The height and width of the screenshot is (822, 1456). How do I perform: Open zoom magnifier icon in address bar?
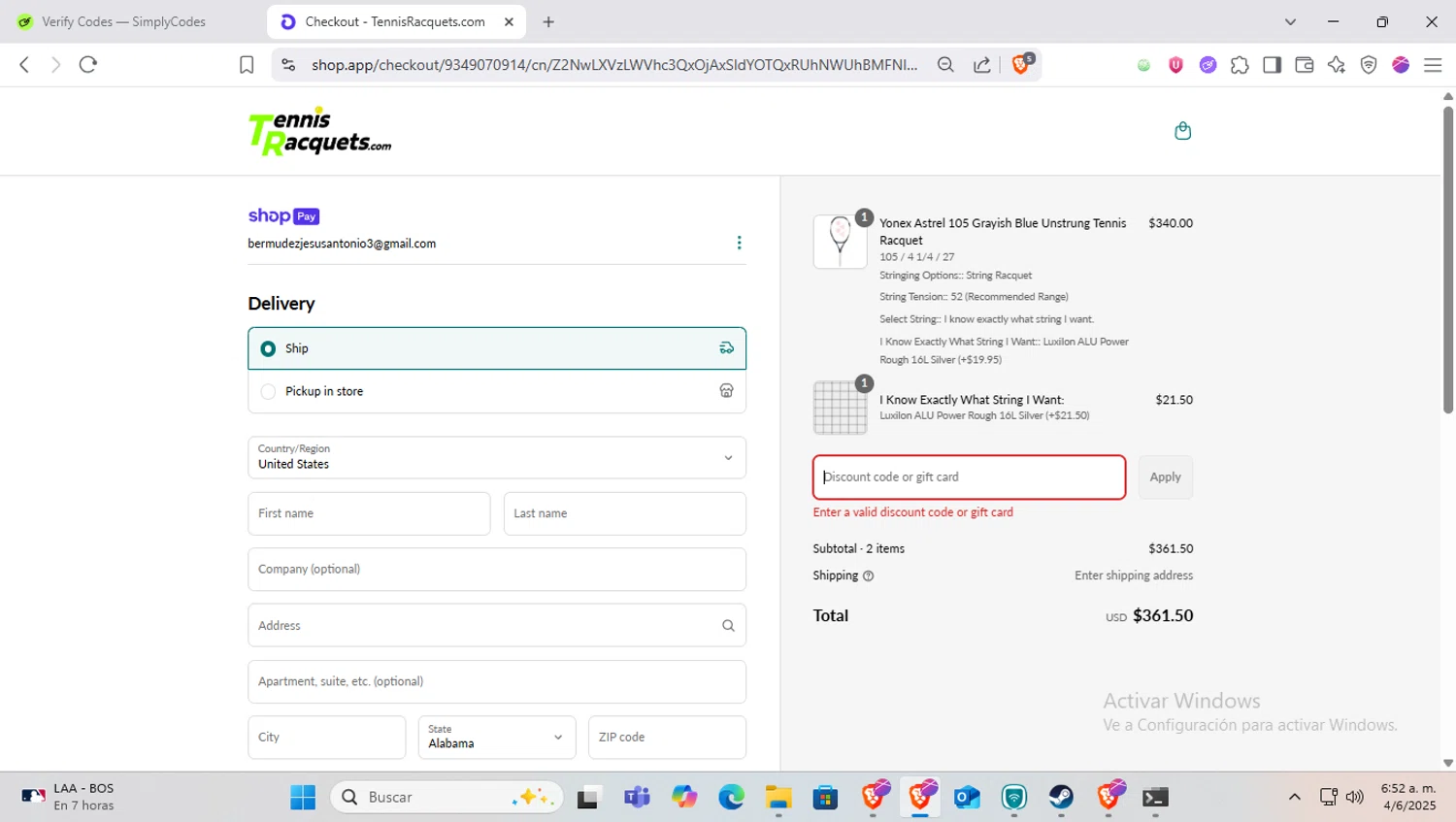tap(945, 65)
